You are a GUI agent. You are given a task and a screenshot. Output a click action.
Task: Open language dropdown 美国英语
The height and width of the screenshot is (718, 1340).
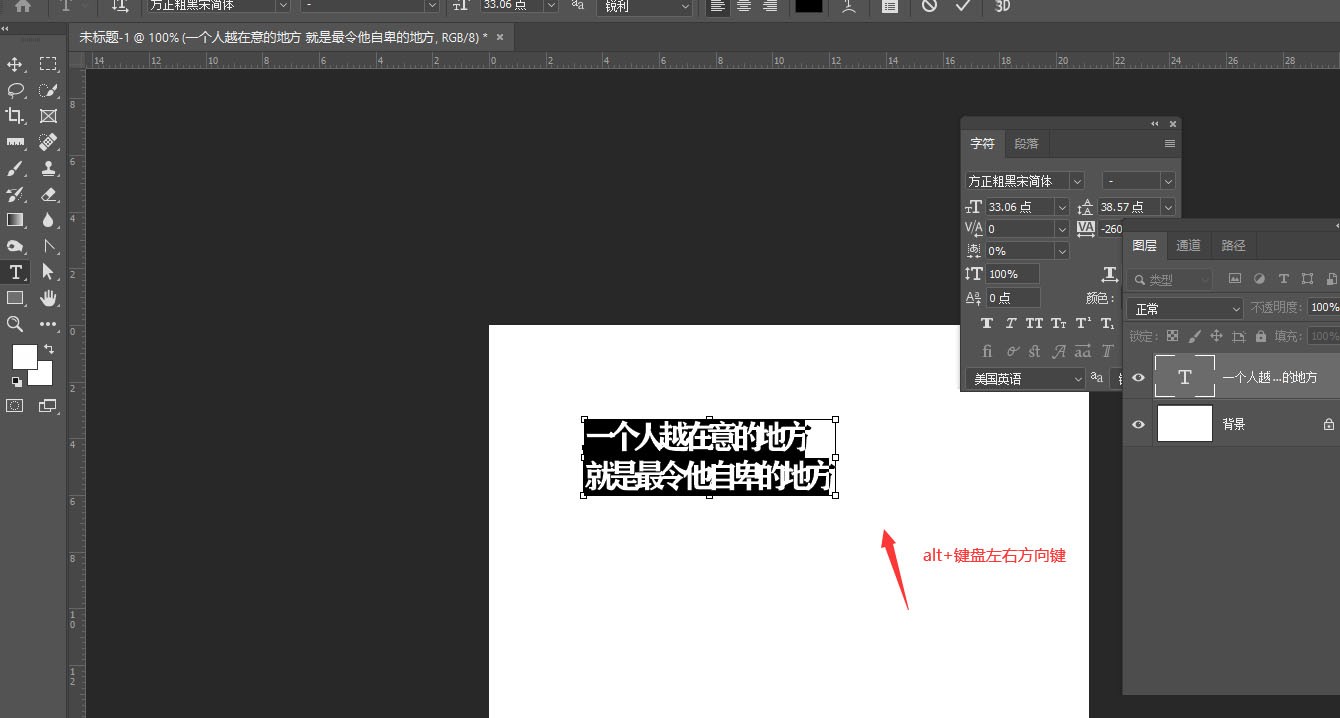click(x=1025, y=379)
